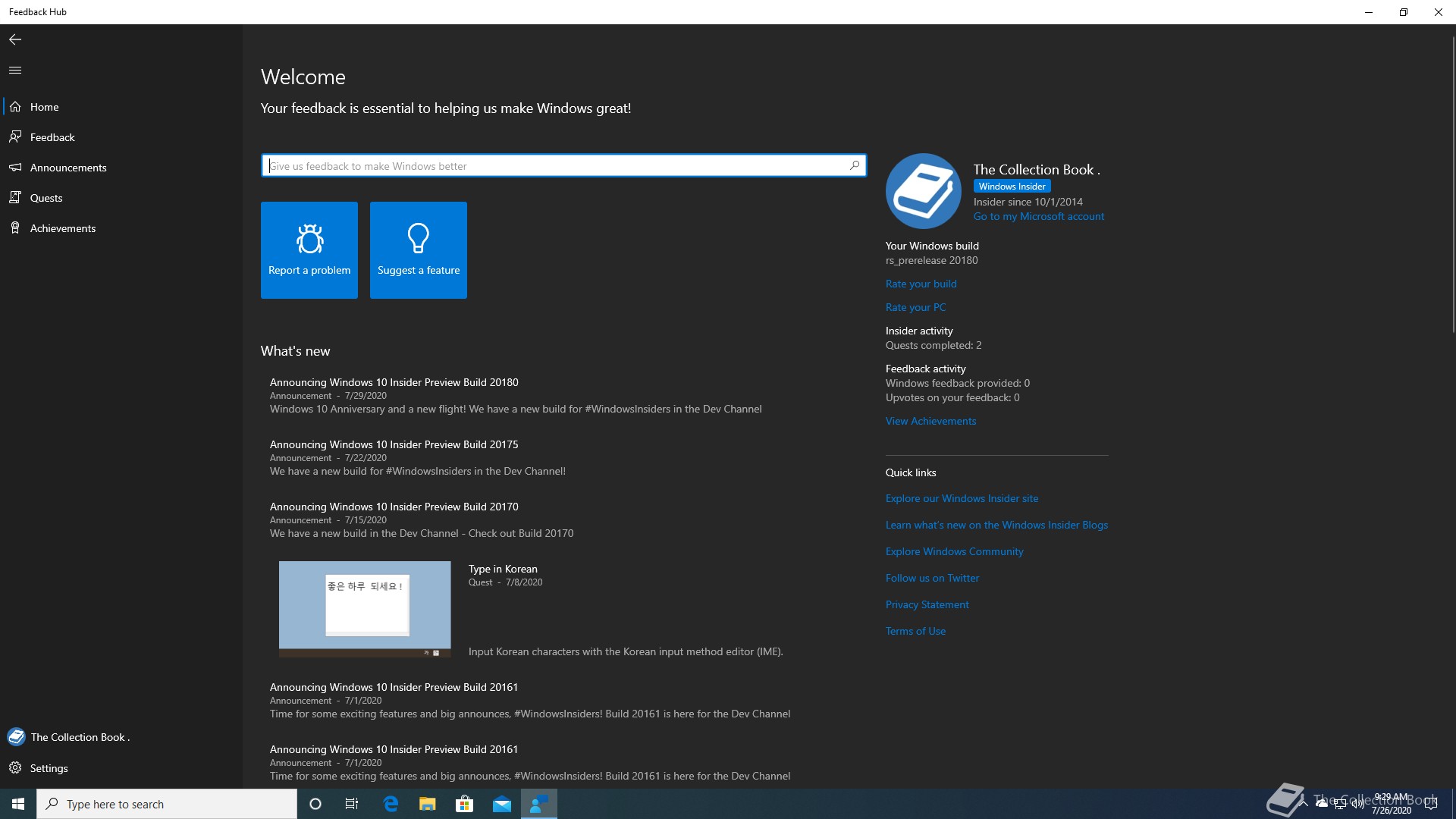
Task: Open Microsoft Store from the taskbar
Action: (x=464, y=804)
